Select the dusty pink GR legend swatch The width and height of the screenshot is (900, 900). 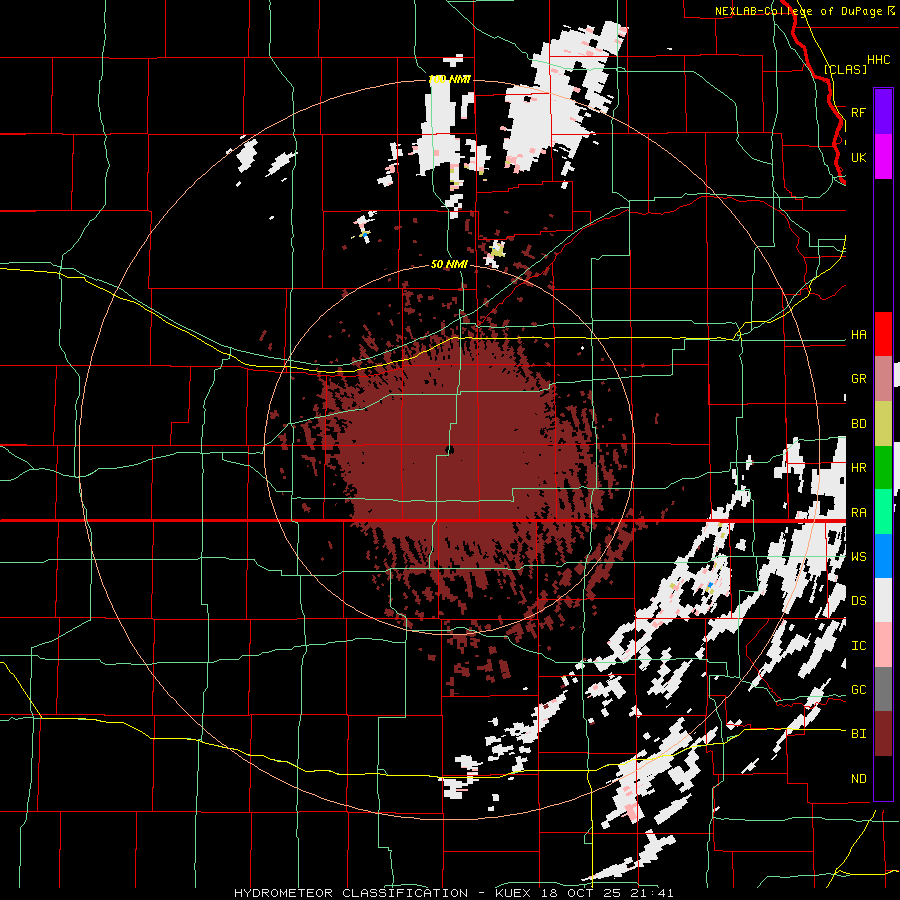pos(883,379)
